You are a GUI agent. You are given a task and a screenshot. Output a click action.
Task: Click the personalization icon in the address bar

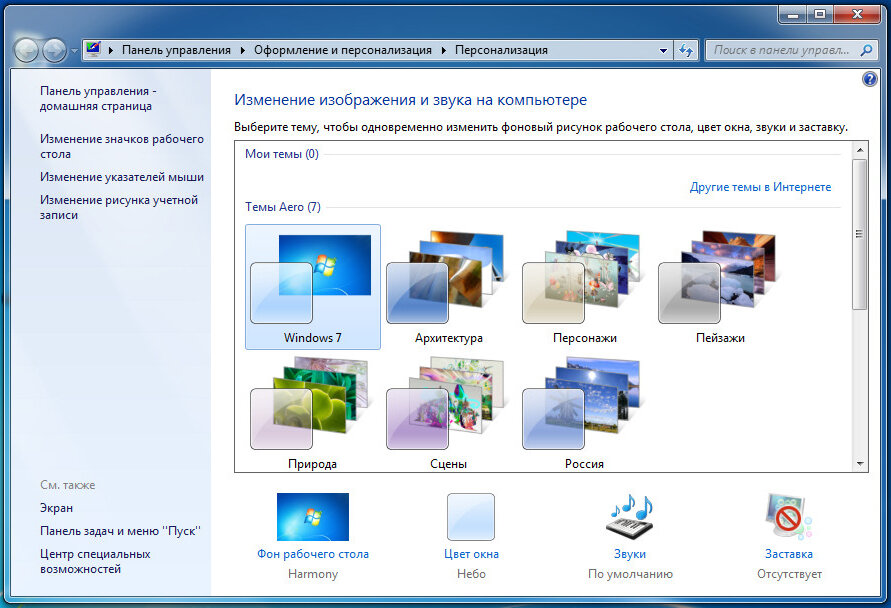[93, 48]
